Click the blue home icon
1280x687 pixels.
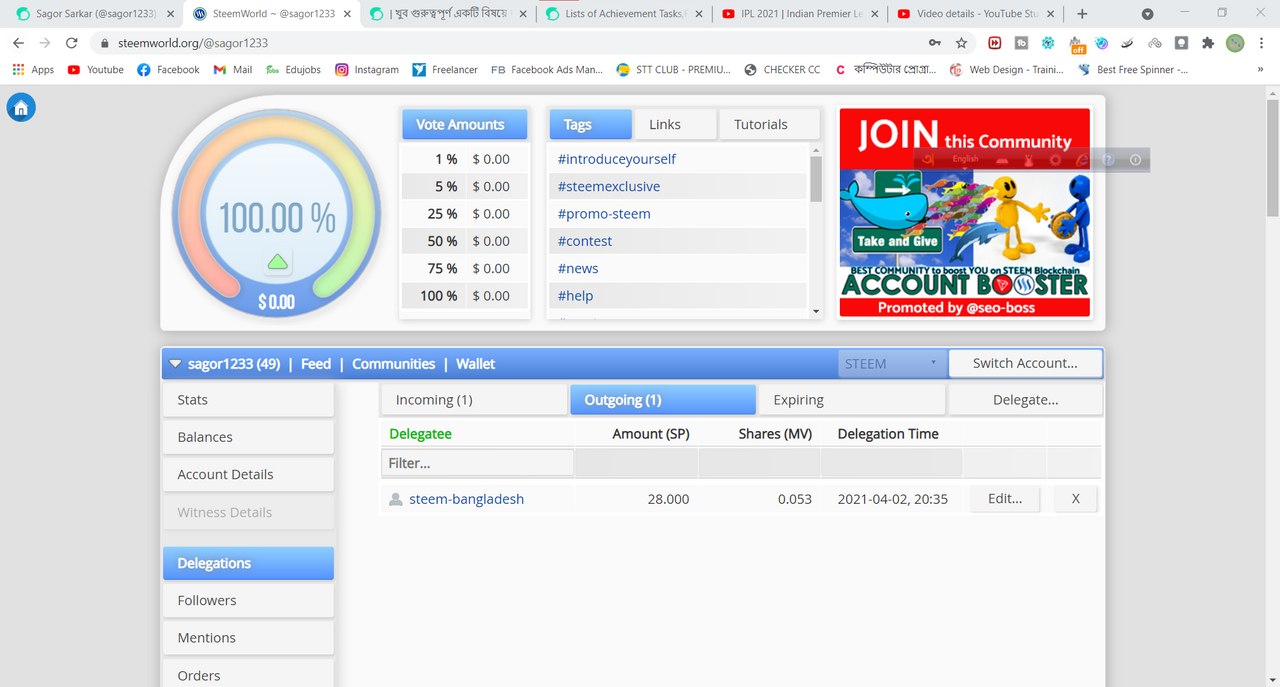click(21, 109)
